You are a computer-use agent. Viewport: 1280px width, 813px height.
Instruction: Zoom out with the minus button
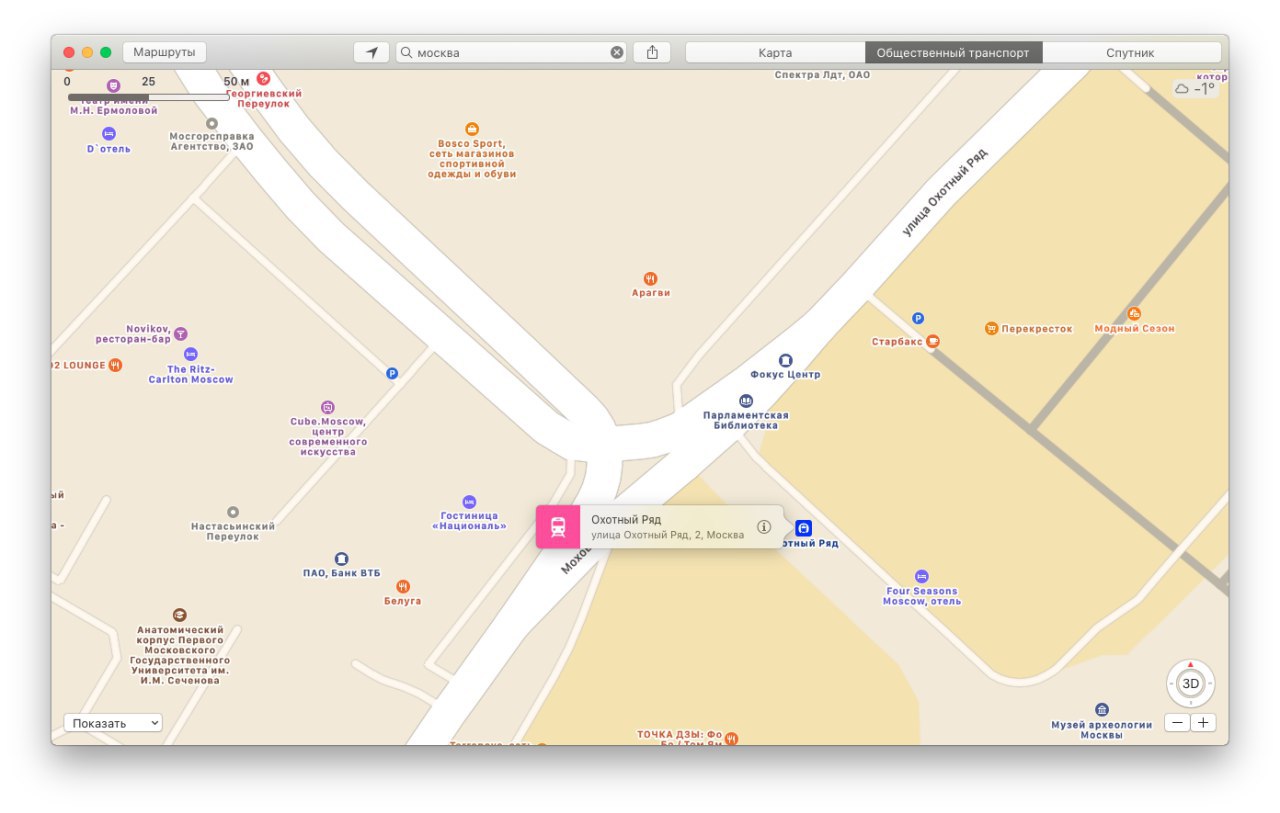pos(1177,723)
